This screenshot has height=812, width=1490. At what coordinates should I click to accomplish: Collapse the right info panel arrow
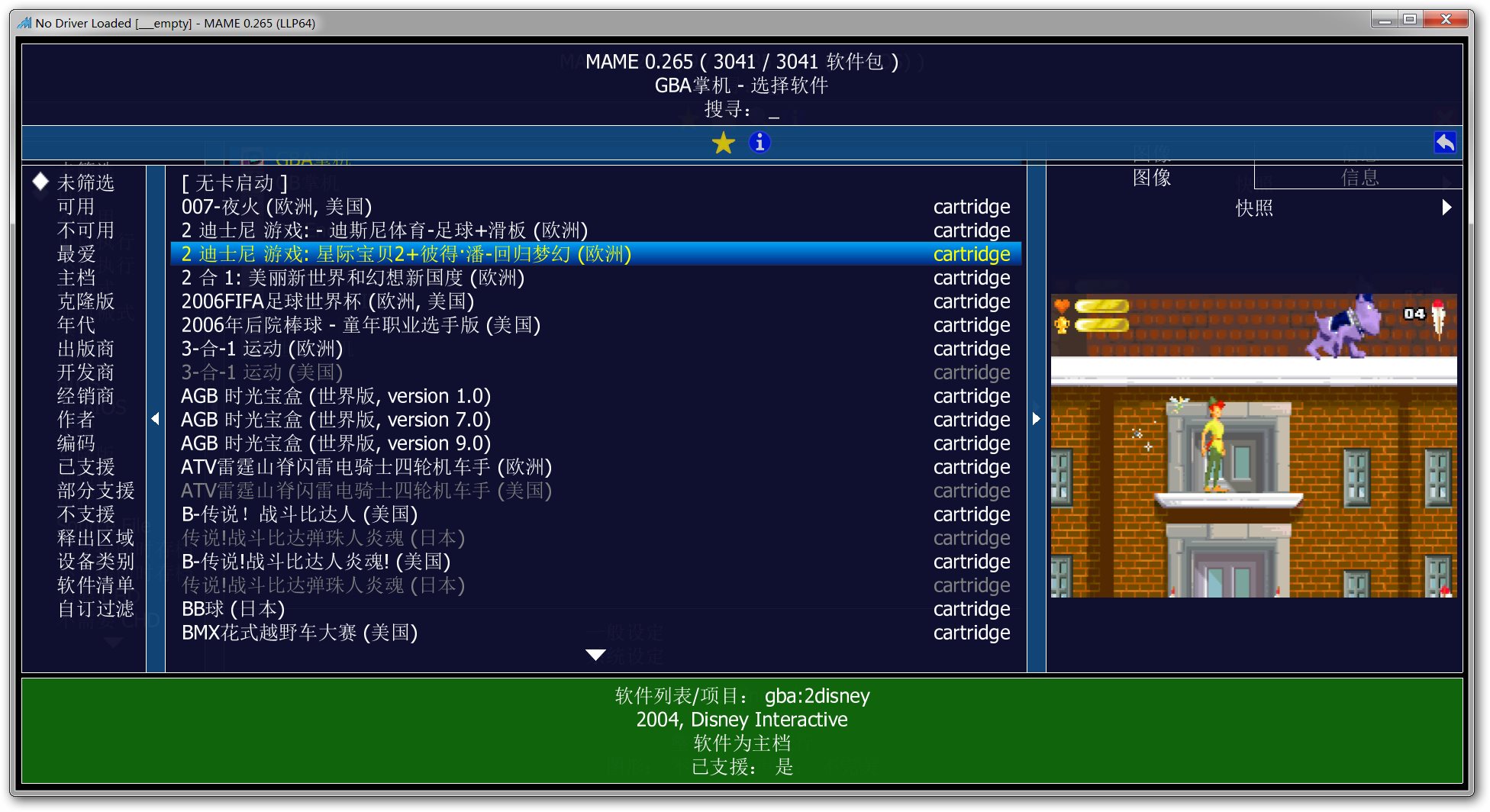click(1036, 419)
